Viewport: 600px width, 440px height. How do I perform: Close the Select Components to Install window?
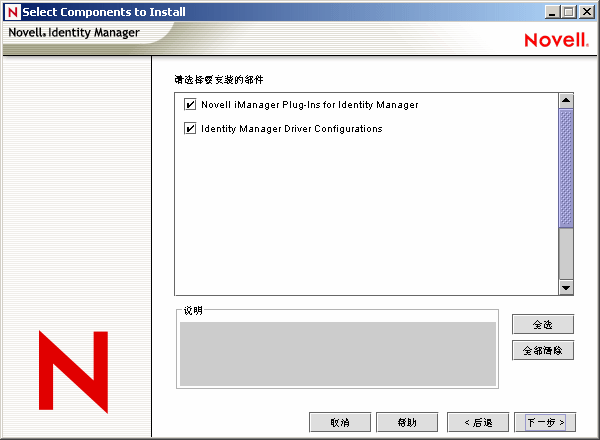click(x=587, y=12)
